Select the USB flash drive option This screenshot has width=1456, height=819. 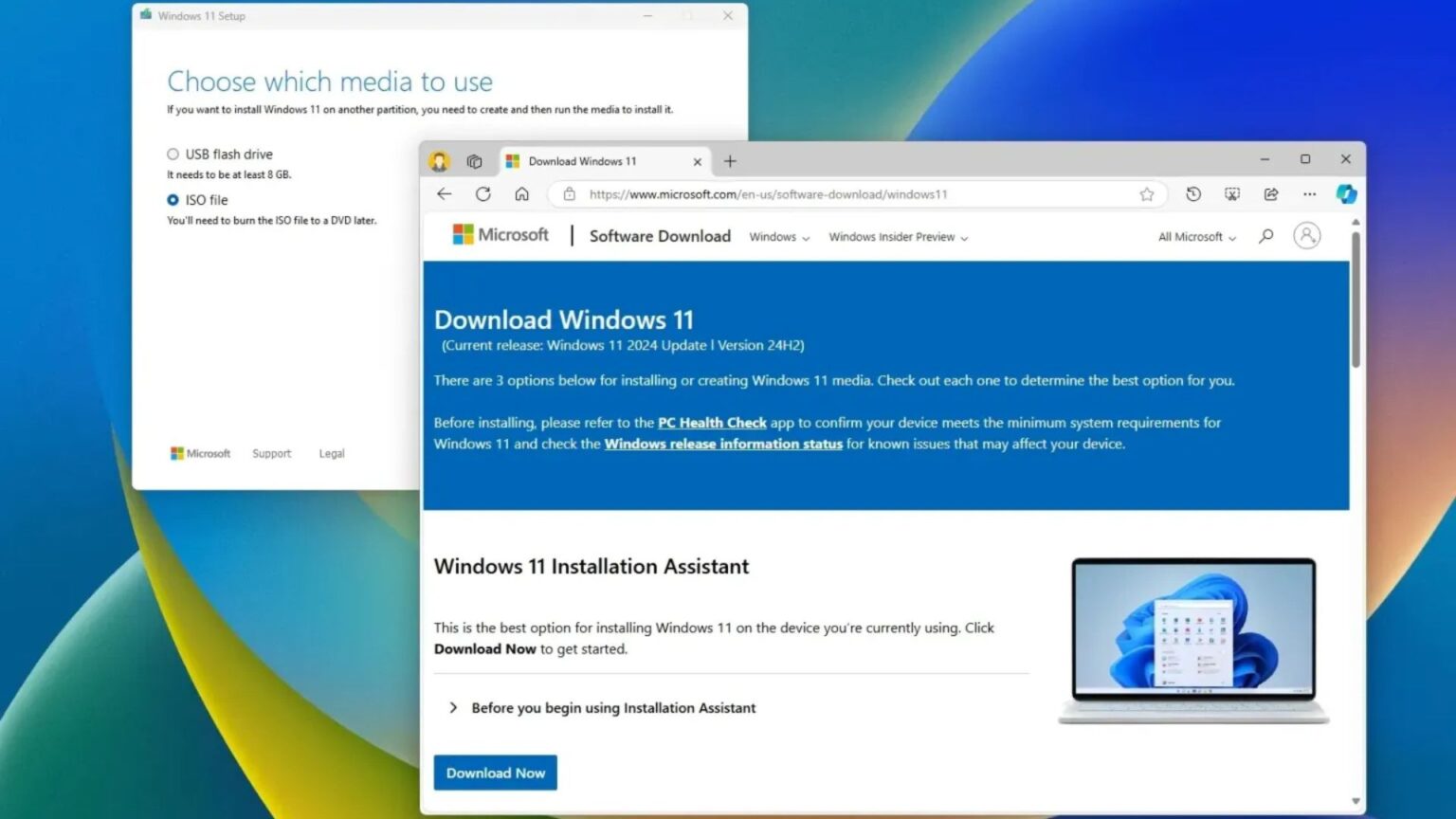pyautogui.click(x=173, y=154)
